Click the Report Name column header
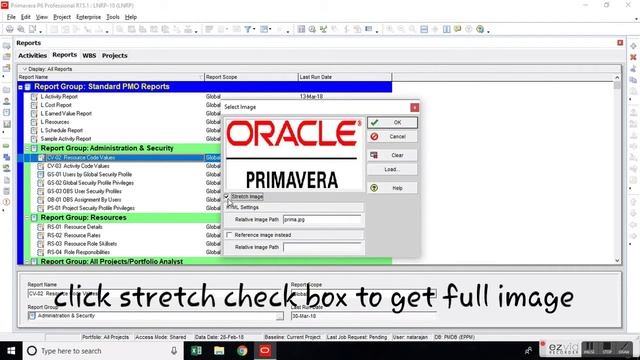The height and width of the screenshot is (360, 640). point(111,77)
